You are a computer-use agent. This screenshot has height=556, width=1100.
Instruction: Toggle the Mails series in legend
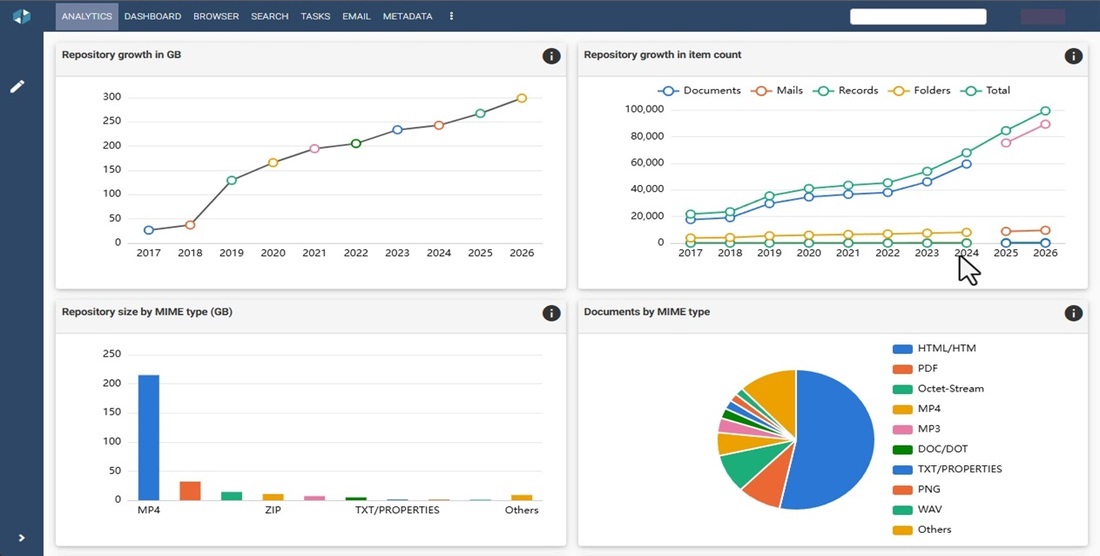[x=777, y=90]
